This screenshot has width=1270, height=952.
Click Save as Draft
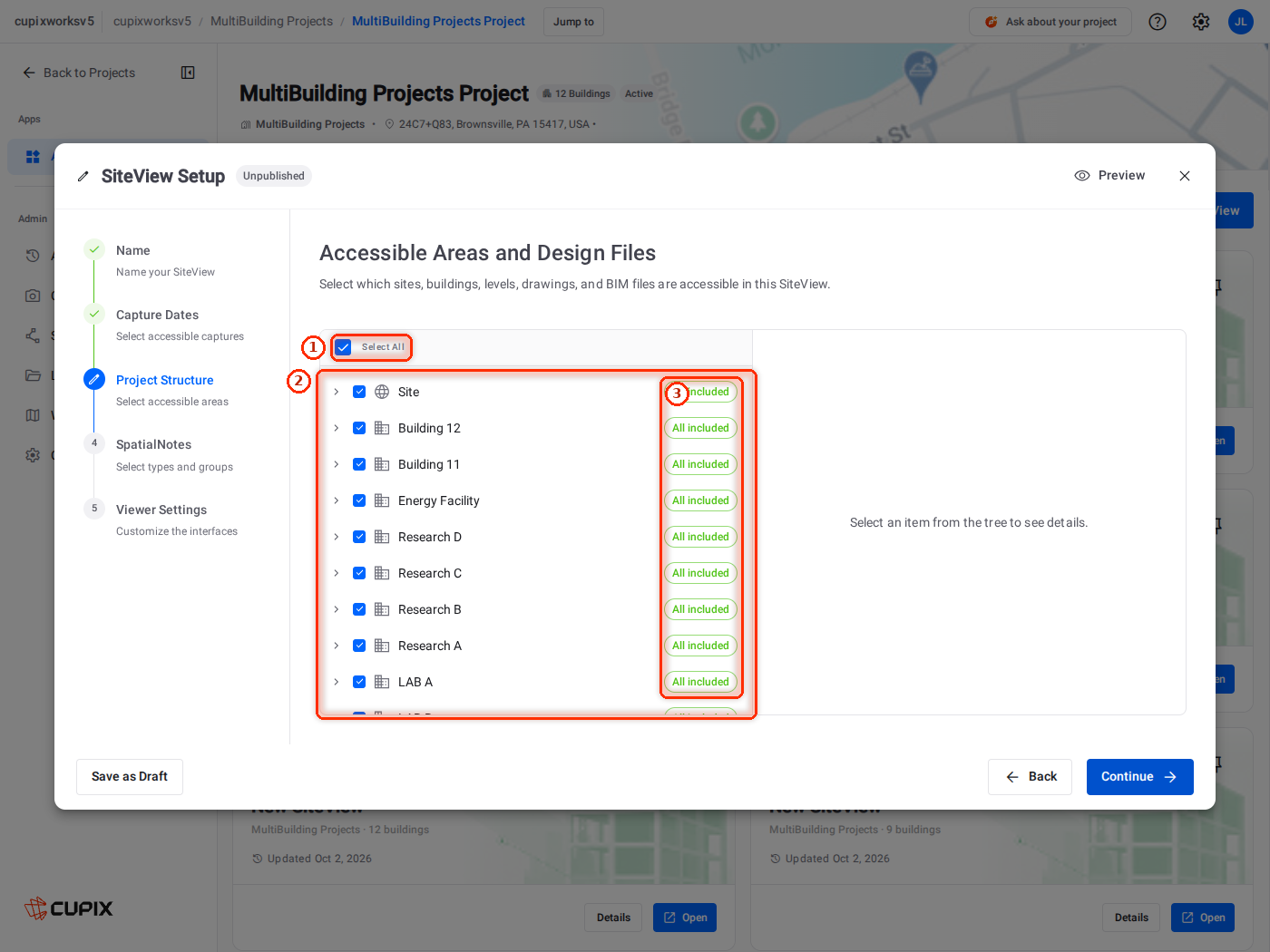tap(130, 777)
